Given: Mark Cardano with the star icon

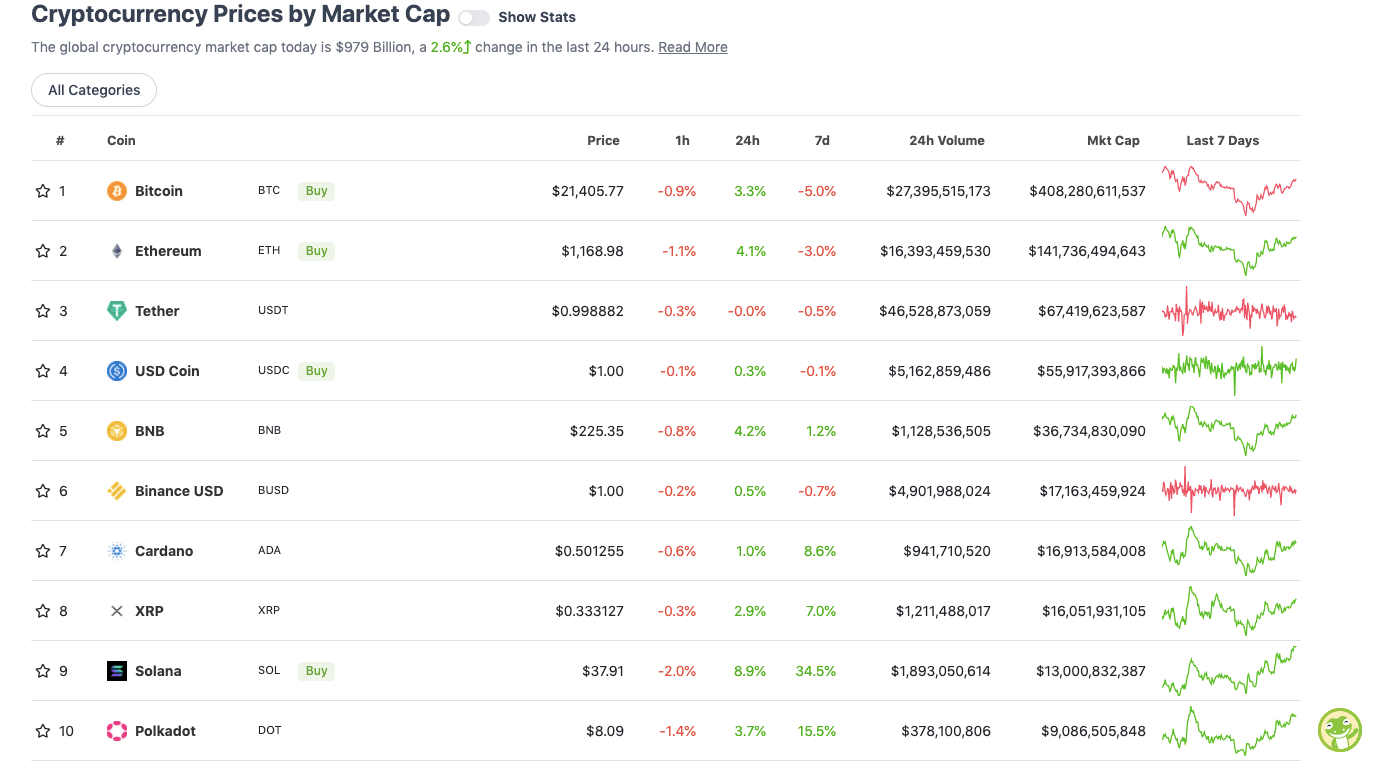Looking at the screenshot, I should tap(43, 551).
